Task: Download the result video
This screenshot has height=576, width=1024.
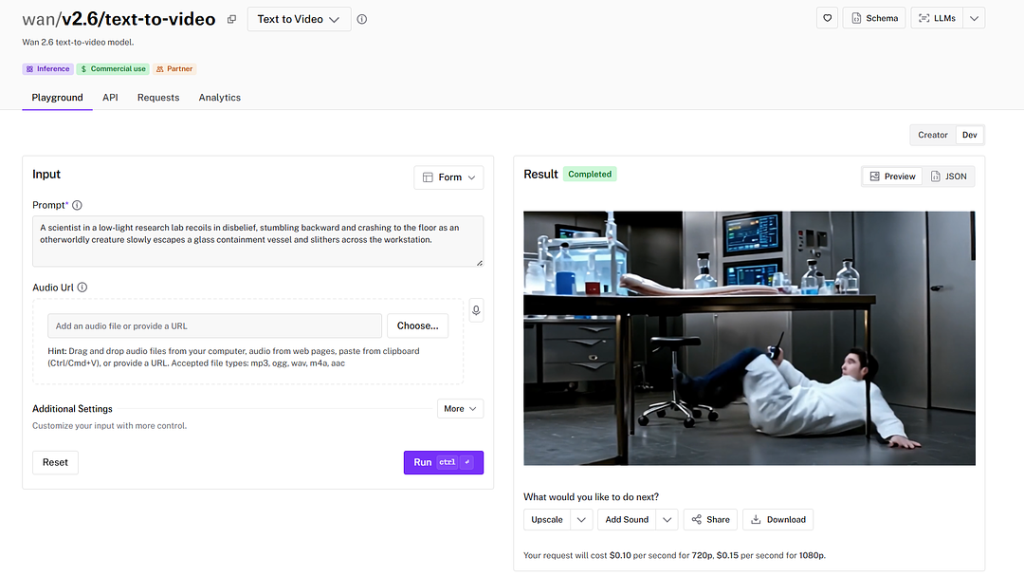Action: (778, 520)
